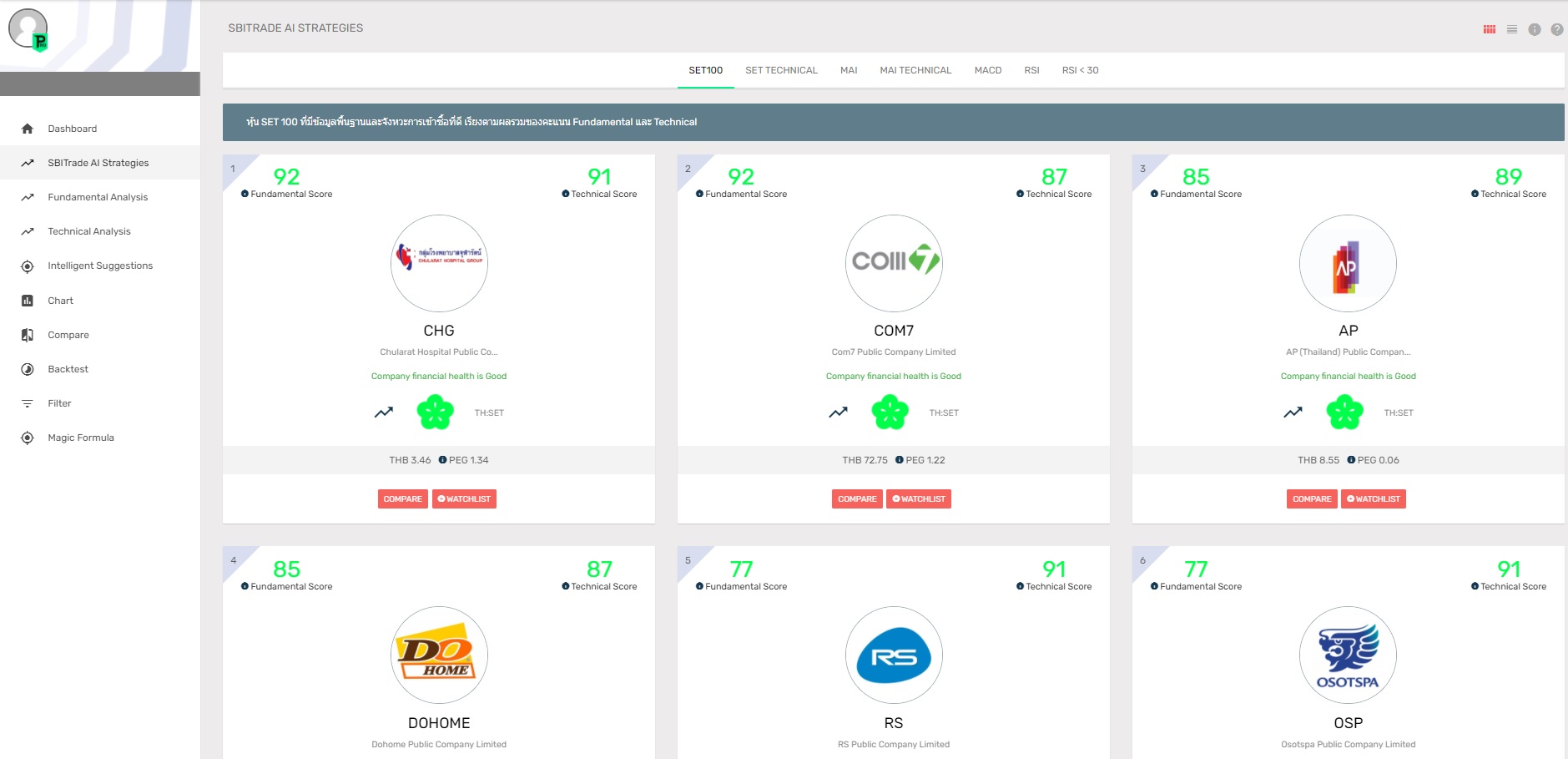Image resolution: width=1568 pixels, height=759 pixels.
Task: Click green flower health icon on AP
Action: [x=1345, y=412]
